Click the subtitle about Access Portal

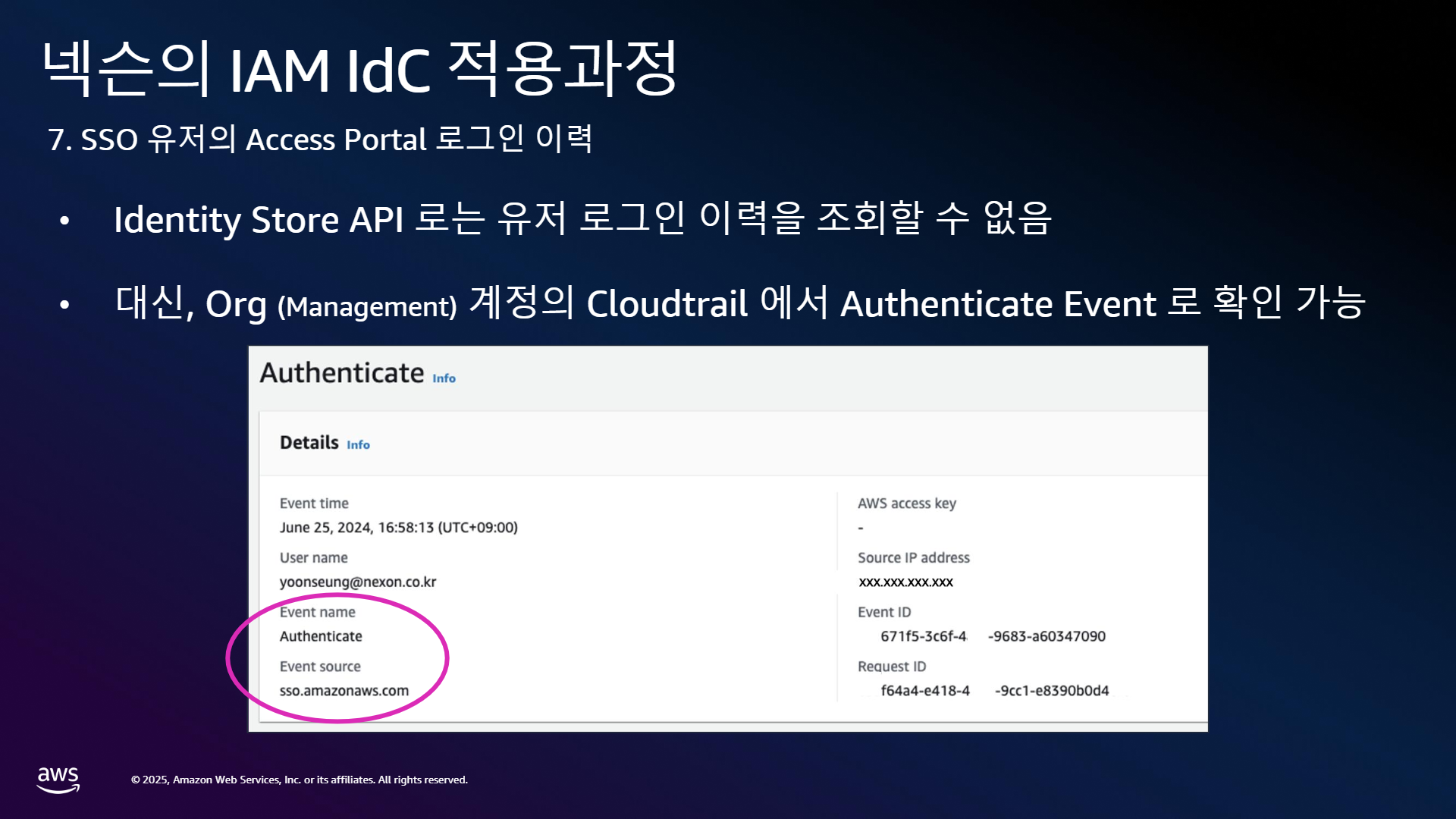pyautogui.click(x=320, y=140)
